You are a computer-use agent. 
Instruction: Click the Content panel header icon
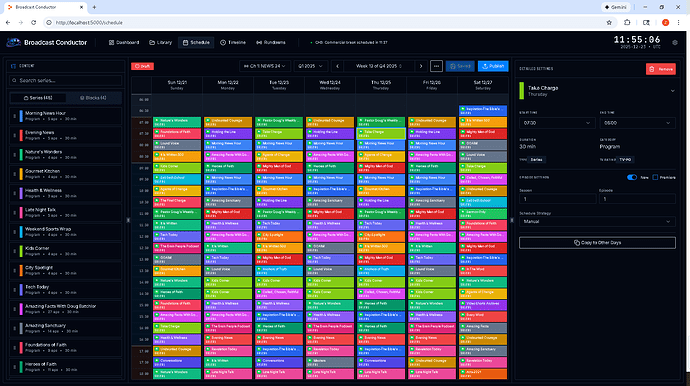pos(13,66)
